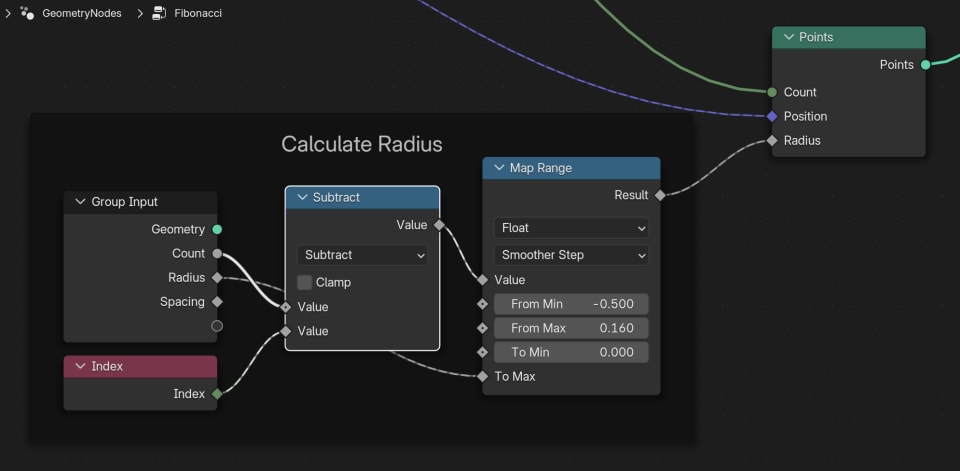Click the Index output socket
The width and height of the screenshot is (960, 471).
217,394
